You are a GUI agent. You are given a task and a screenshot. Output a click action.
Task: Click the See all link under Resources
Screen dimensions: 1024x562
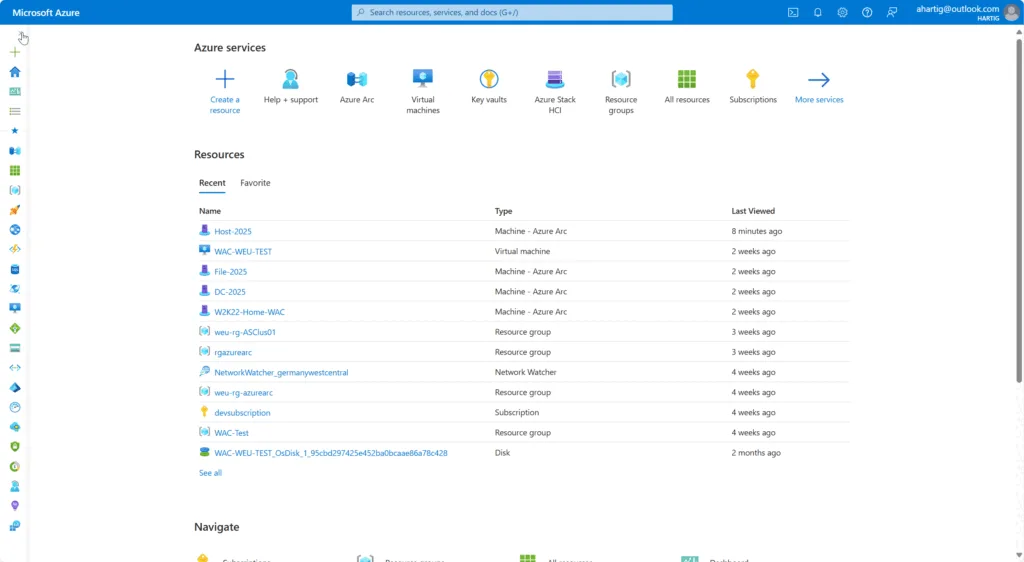point(210,473)
